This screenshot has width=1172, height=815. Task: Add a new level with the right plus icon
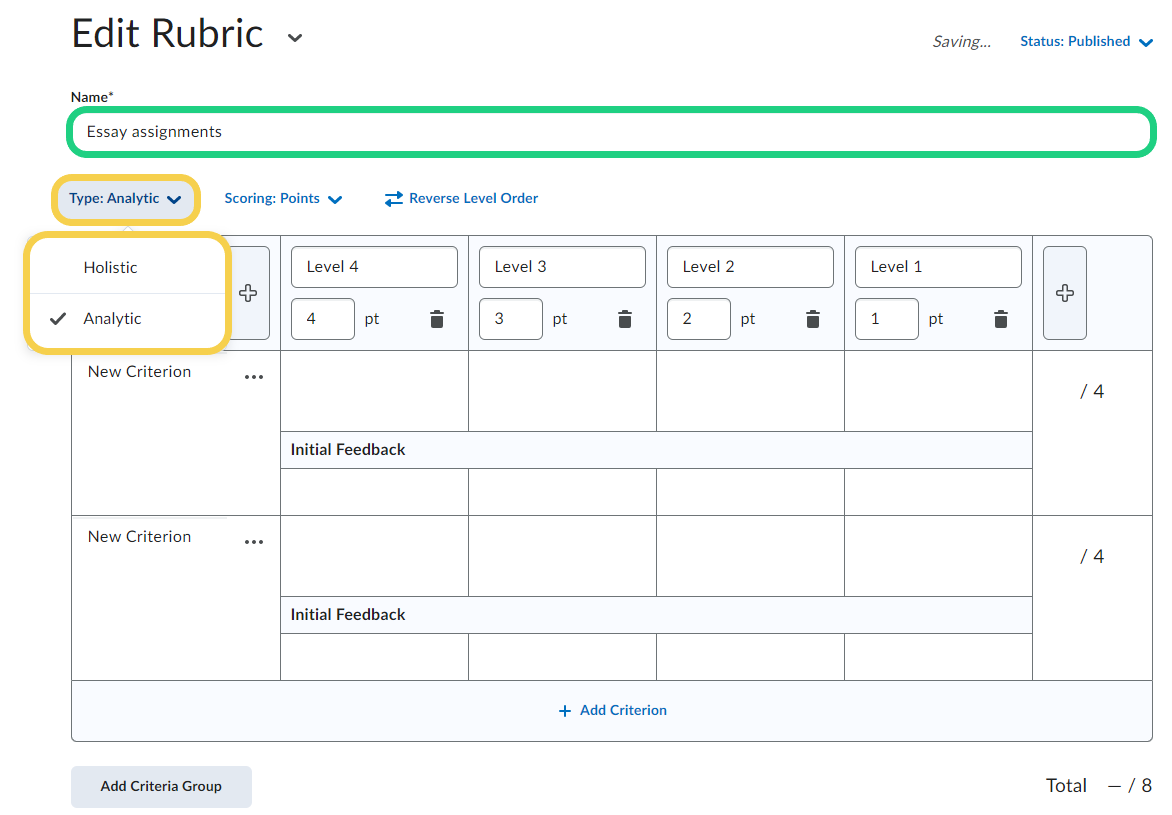pos(1064,293)
